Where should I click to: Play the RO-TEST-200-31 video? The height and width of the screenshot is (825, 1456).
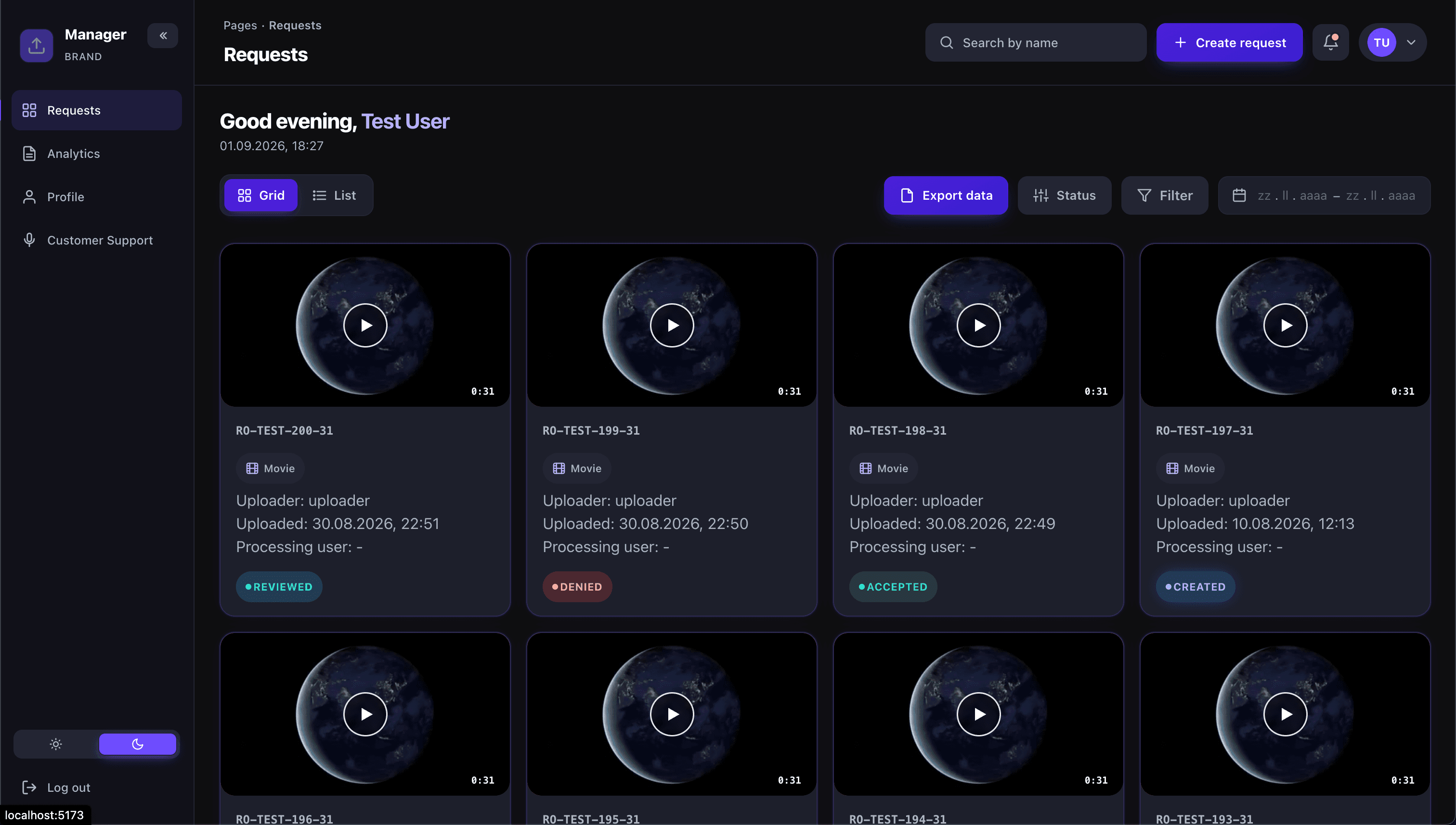click(365, 325)
